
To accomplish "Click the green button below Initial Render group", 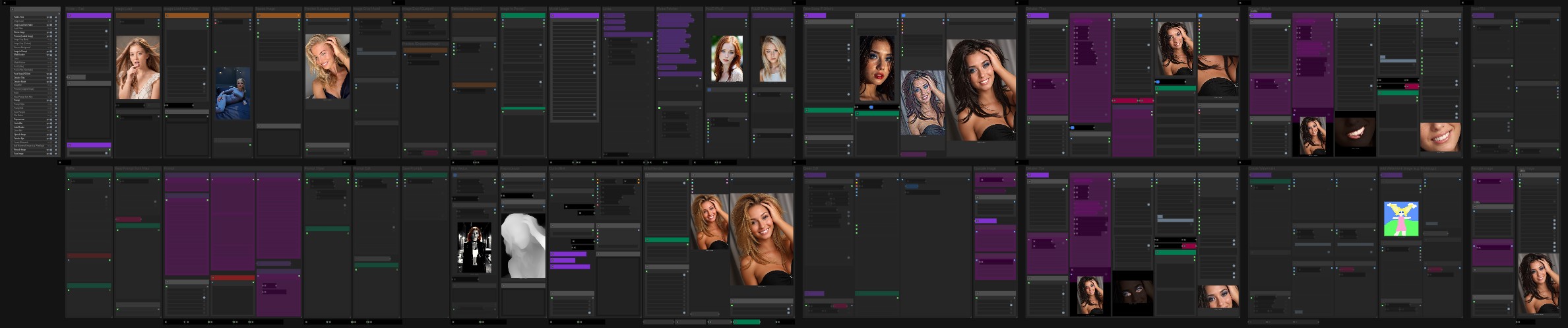I will 746,321.
